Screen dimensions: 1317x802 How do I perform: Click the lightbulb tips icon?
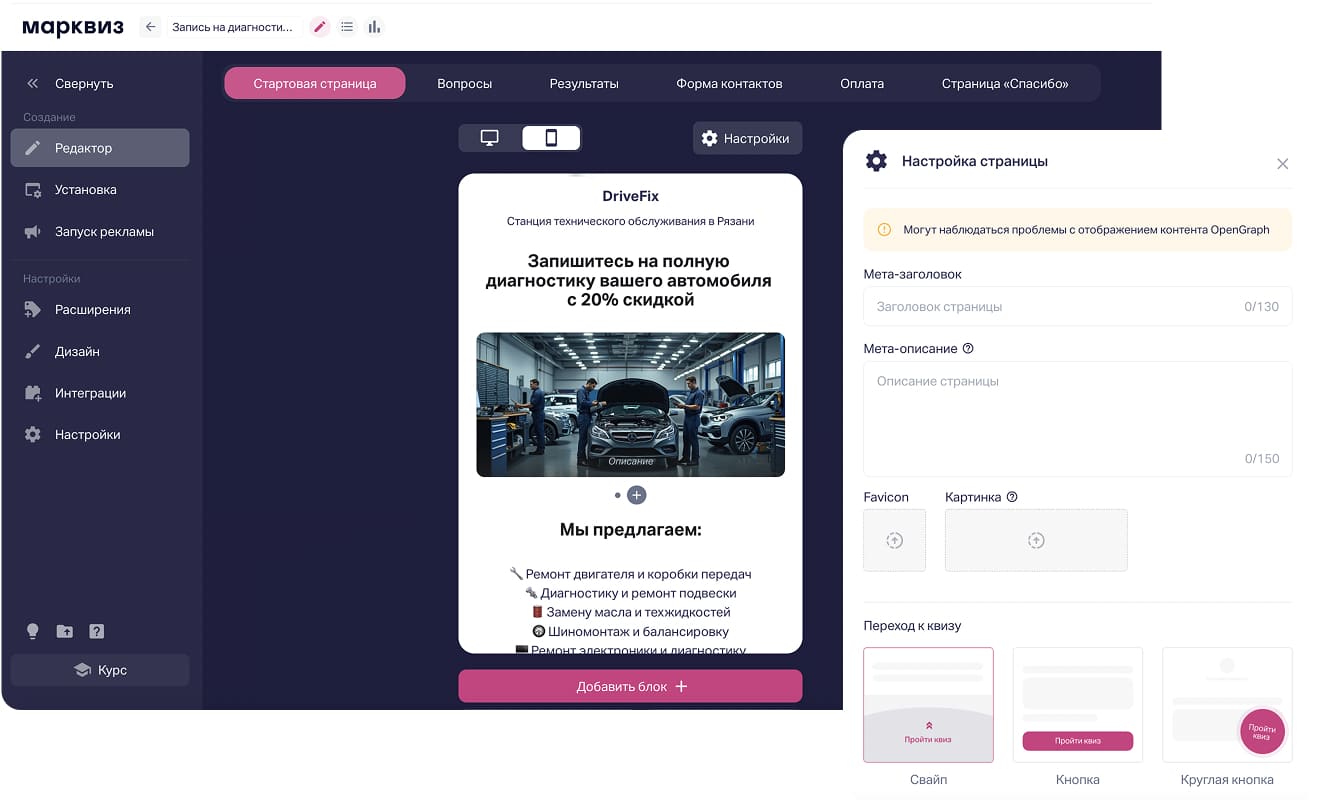pos(32,631)
